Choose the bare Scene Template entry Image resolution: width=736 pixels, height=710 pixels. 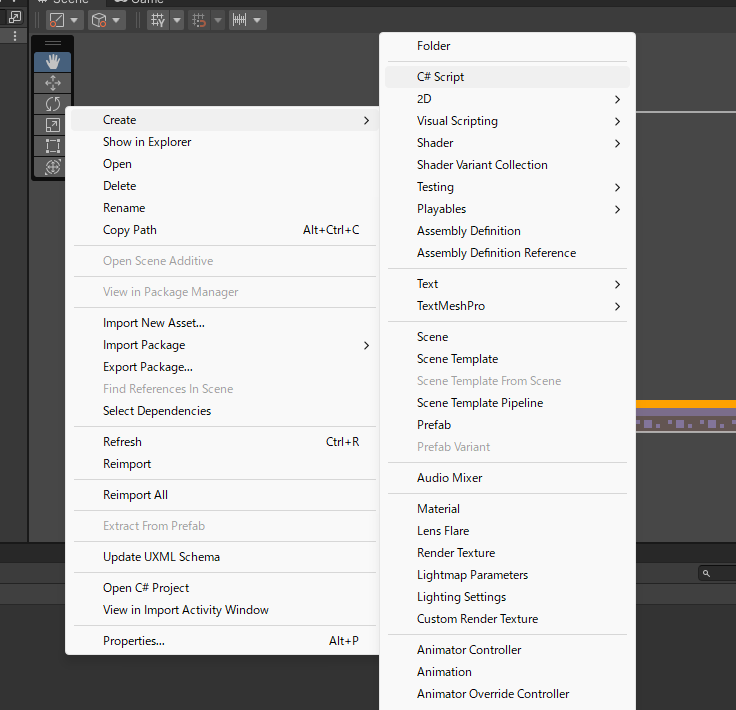click(x=507, y=359)
